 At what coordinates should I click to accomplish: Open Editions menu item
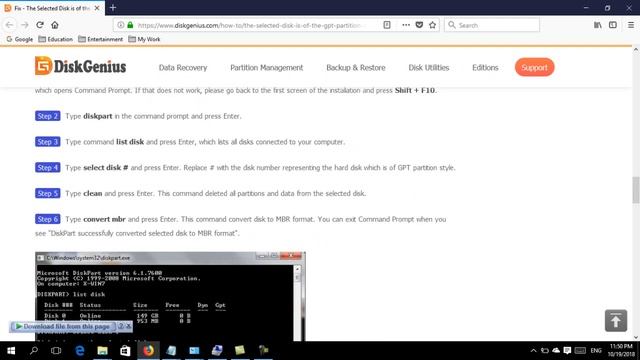(x=485, y=68)
